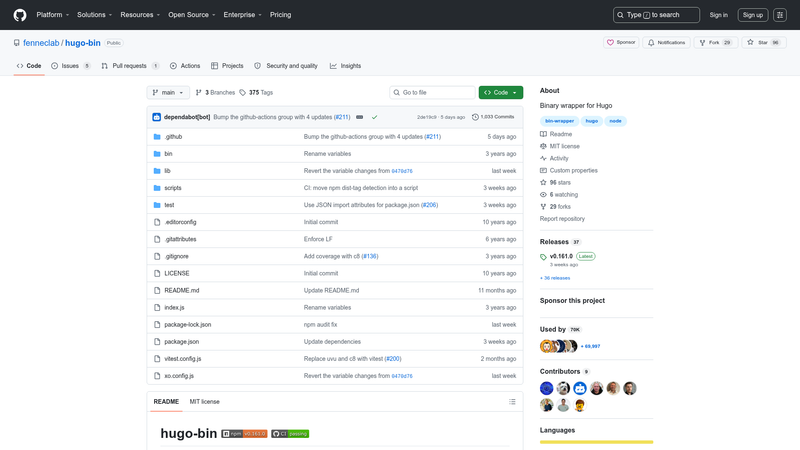The height and width of the screenshot is (450, 800).
Task: Switch to the Actions tab
Action: (x=185, y=66)
